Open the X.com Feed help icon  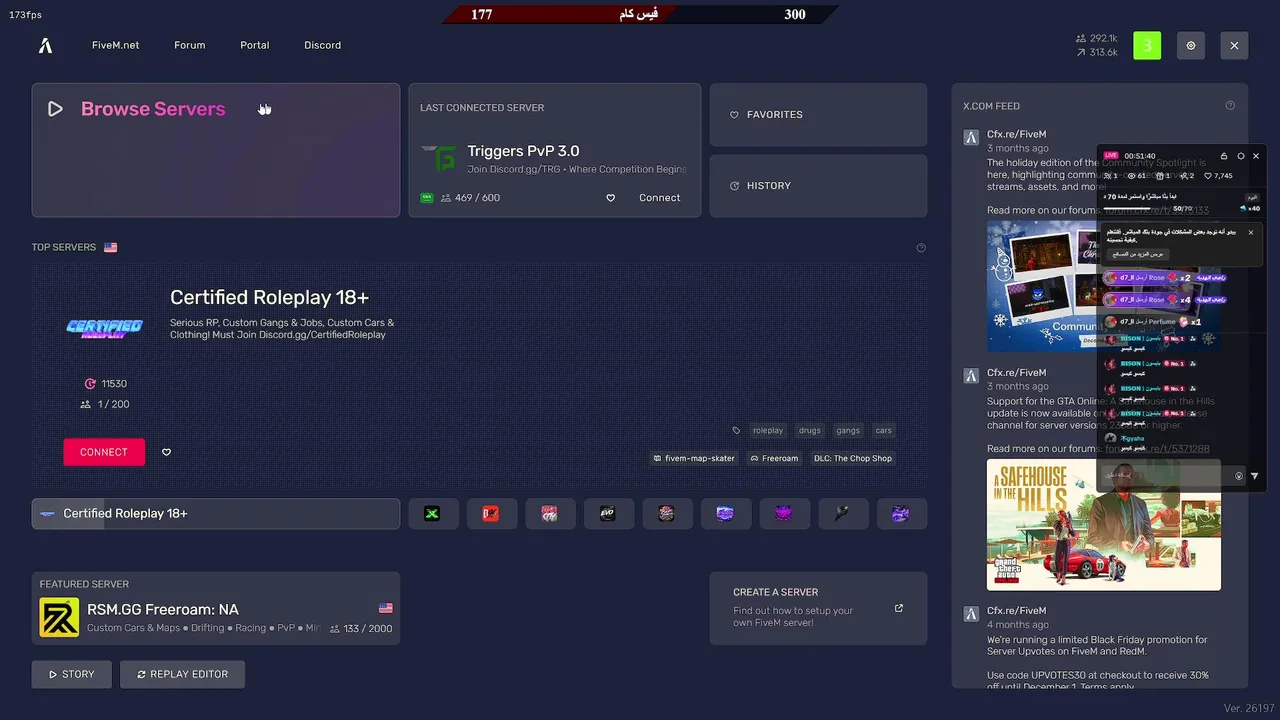point(1230,106)
